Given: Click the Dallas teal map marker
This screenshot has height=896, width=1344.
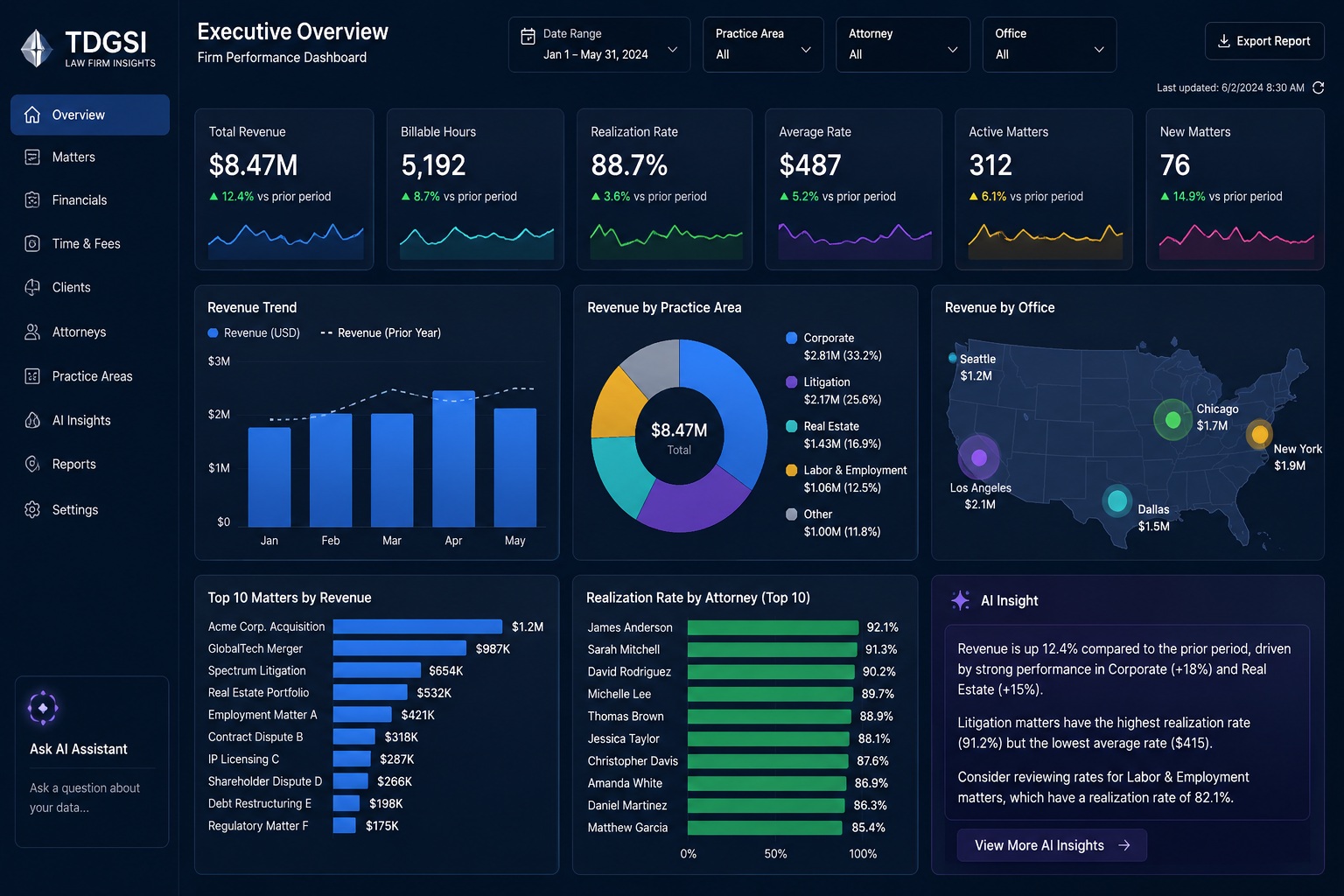Looking at the screenshot, I should coord(1116,500).
